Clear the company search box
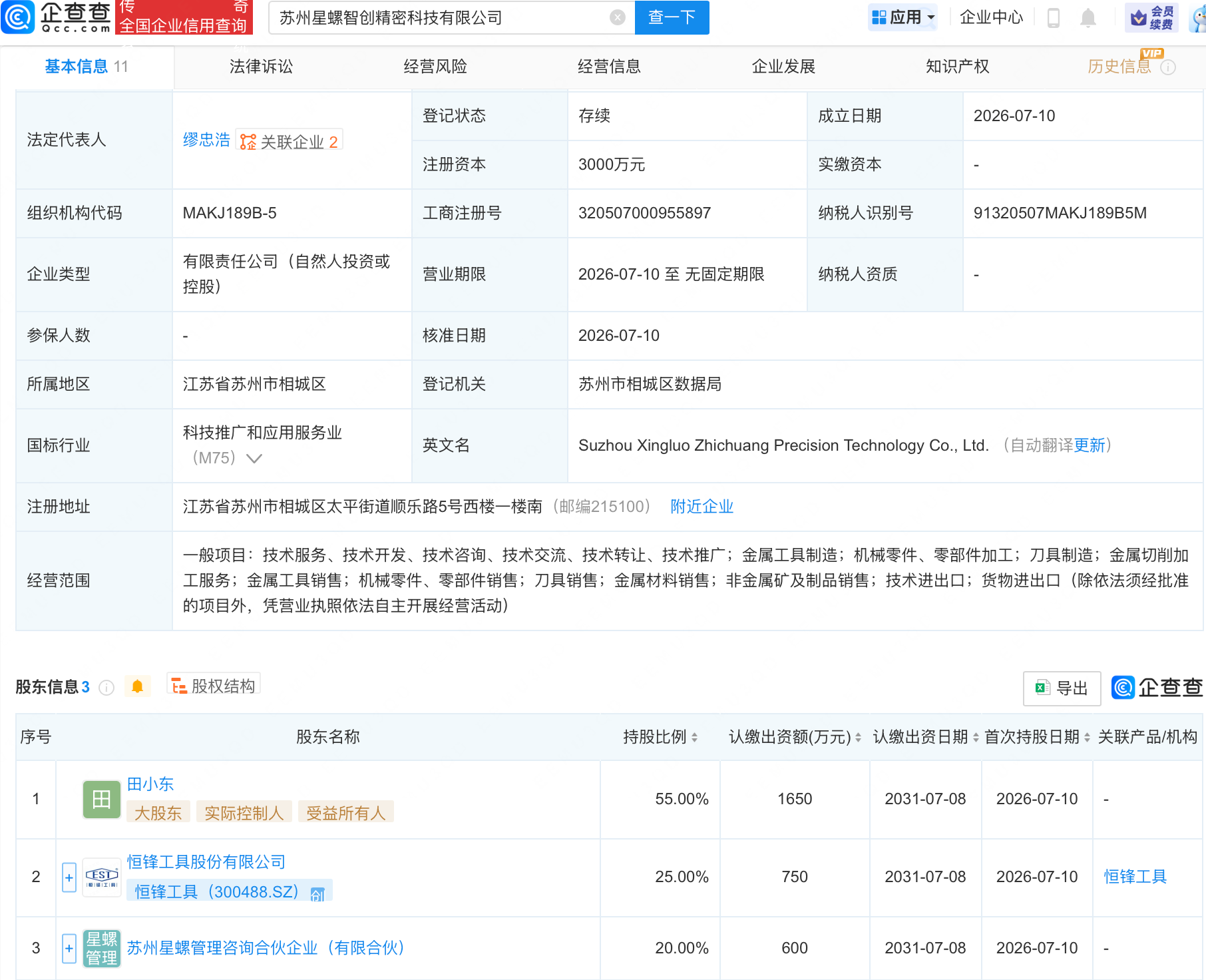The height and width of the screenshot is (980, 1206). point(618,17)
